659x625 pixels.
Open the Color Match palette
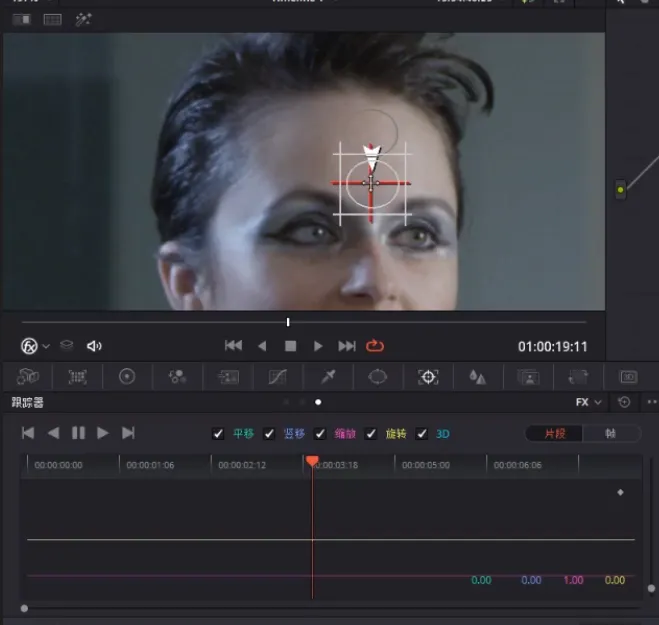click(78, 377)
